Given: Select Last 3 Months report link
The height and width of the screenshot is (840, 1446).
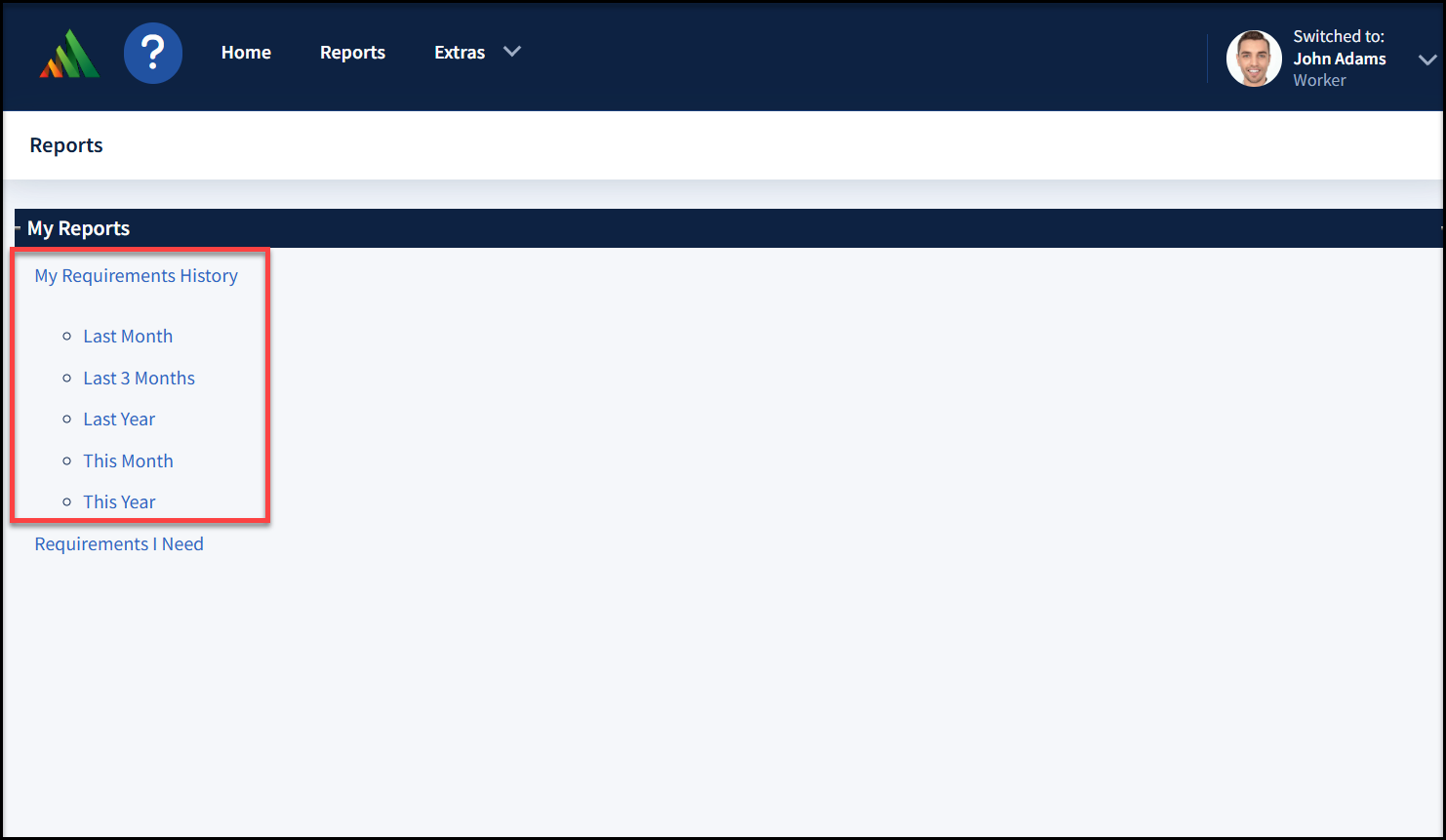Looking at the screenshot, I should (x=139, y=379).
